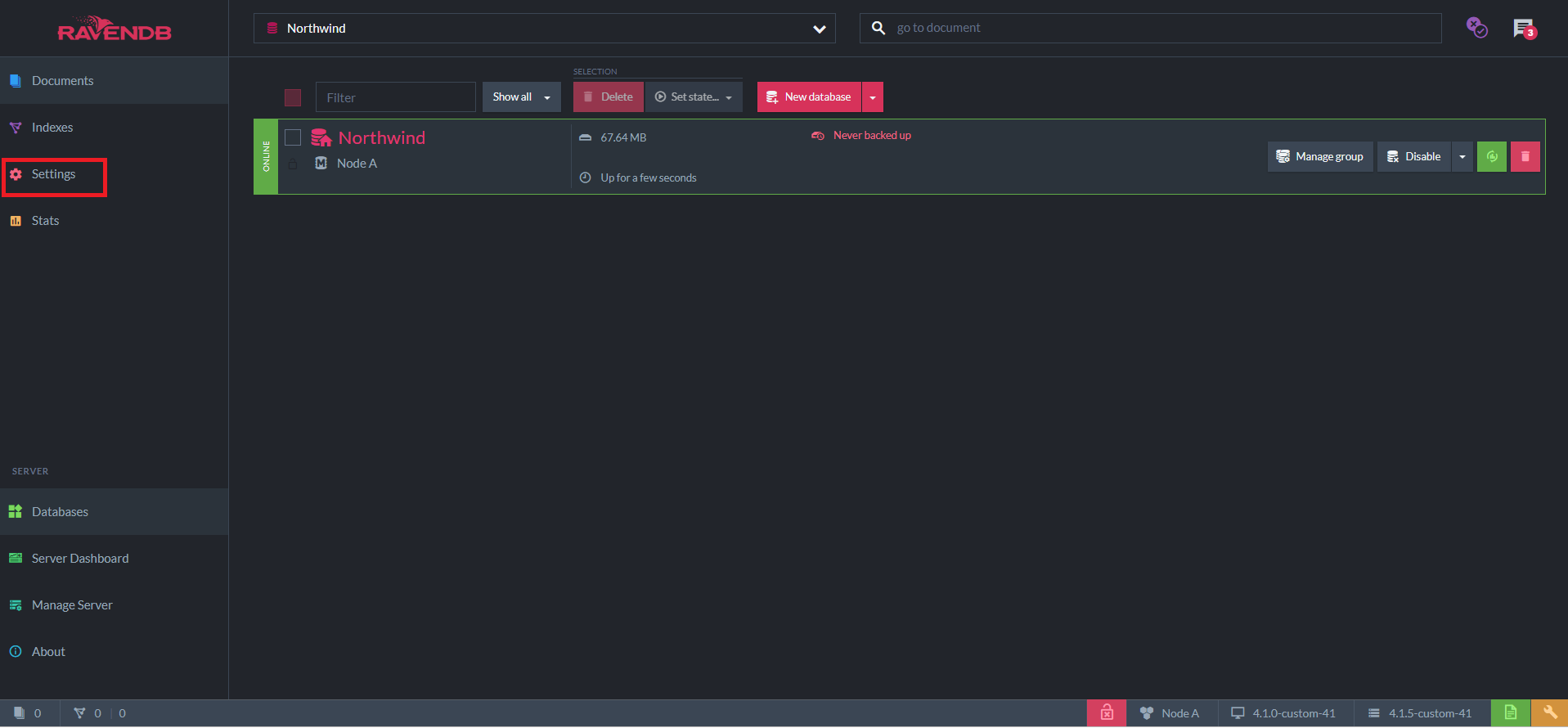Disable the Northwind database
The height and width of the screenshot is (728, 1568).
tap(1414, 156)
